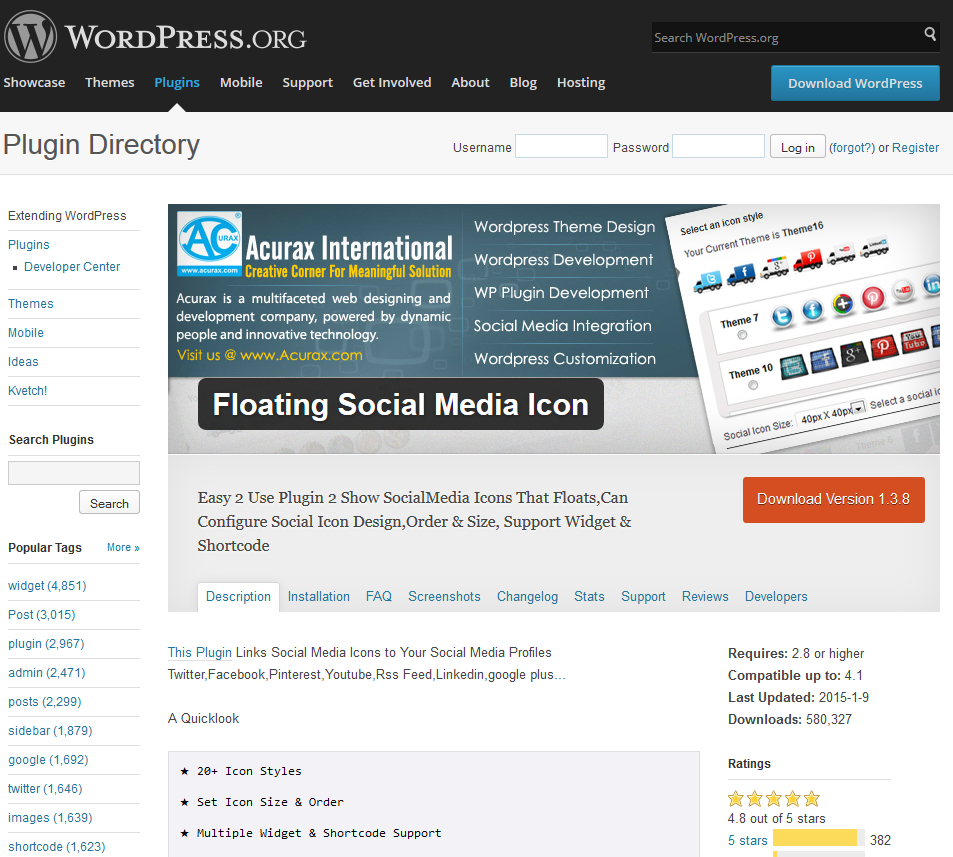Image resolution: width=953 pixels, height=857 pixels.
Task: Click the This Plugin link in description
Action: click(x=199, y=653)
